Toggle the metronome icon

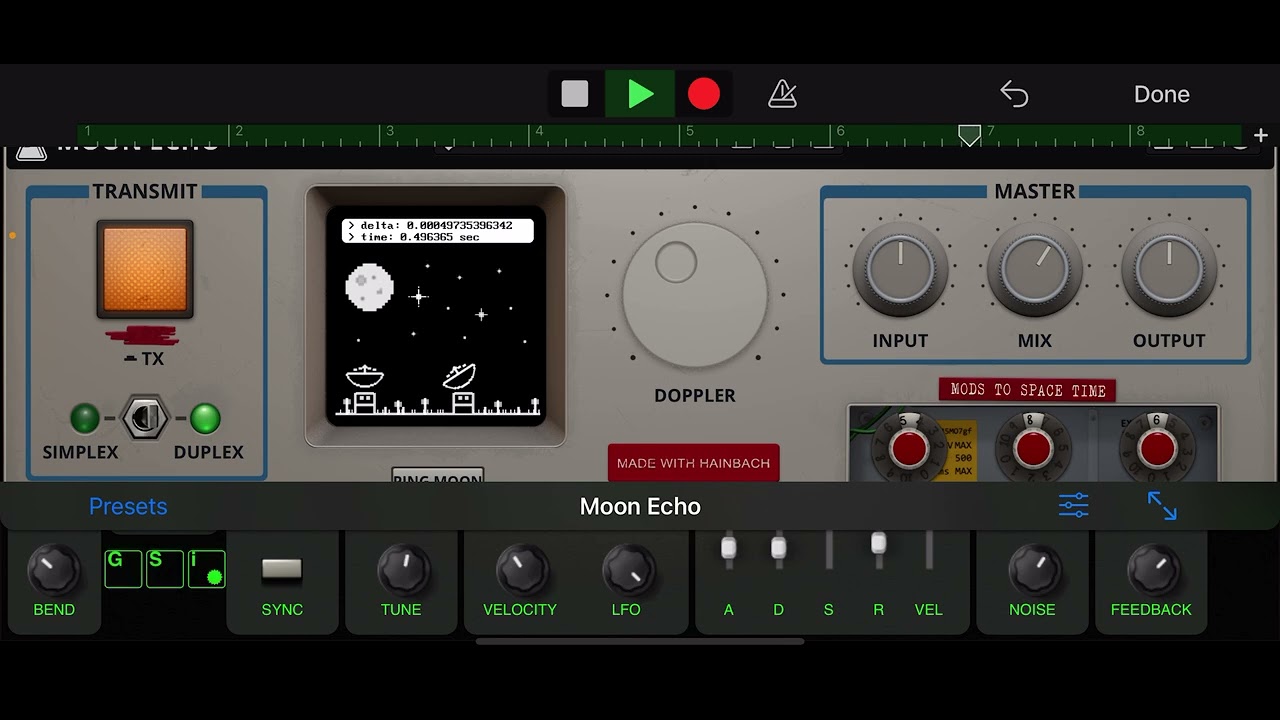[782, 94]
